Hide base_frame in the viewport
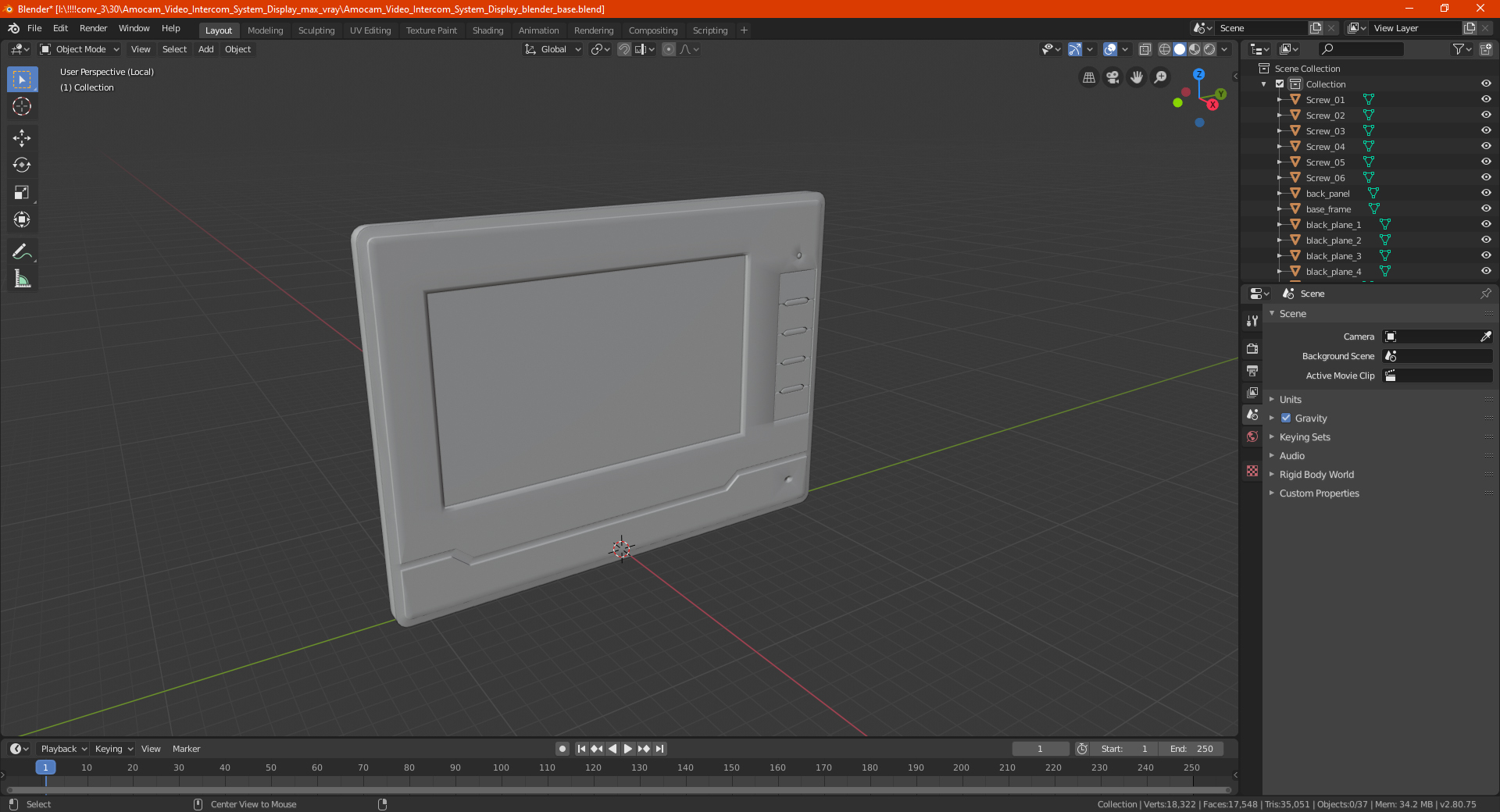 click(1486, 209)
